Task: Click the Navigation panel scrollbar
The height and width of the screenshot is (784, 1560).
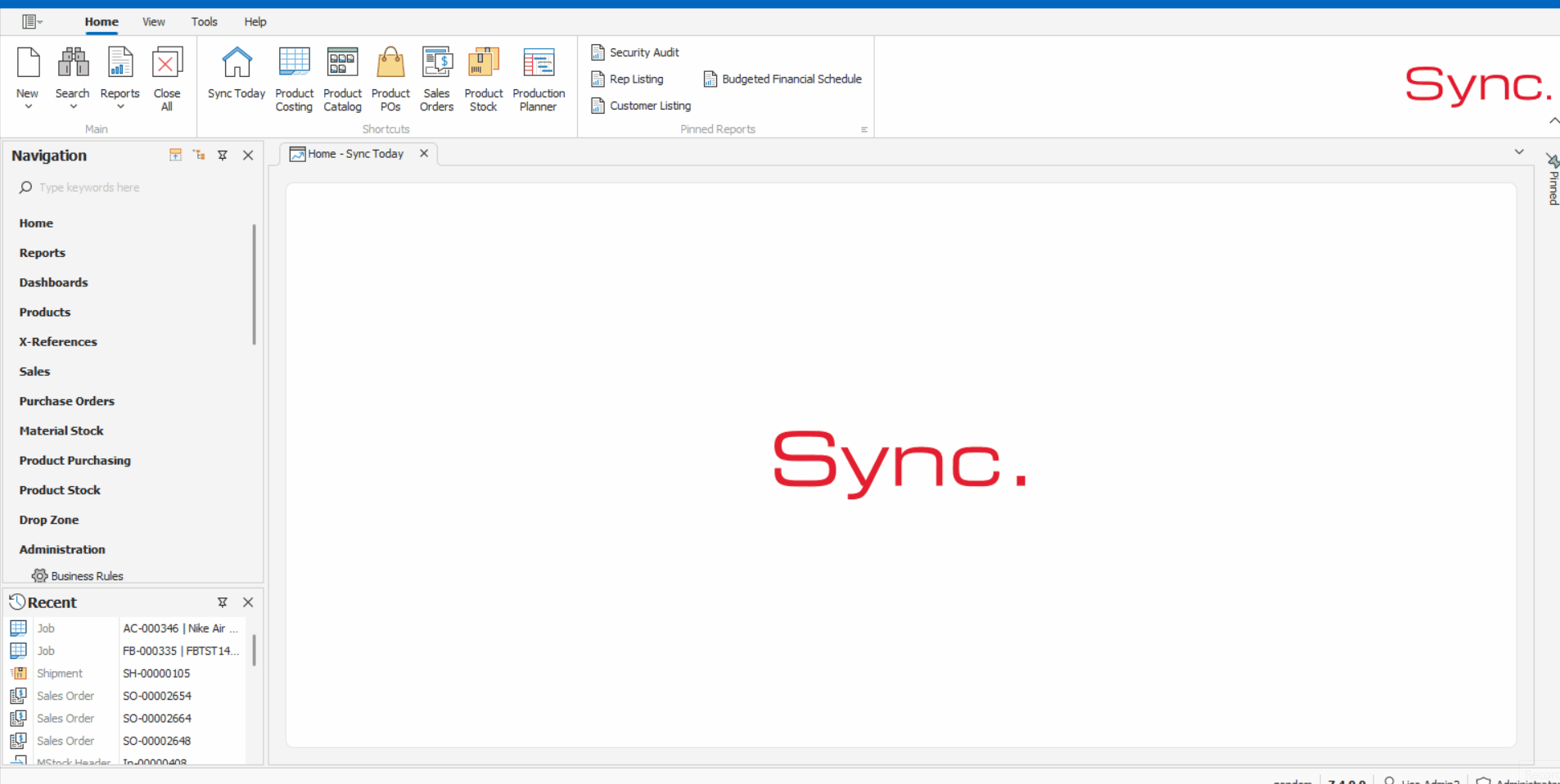Action: [x=255, y=284]
